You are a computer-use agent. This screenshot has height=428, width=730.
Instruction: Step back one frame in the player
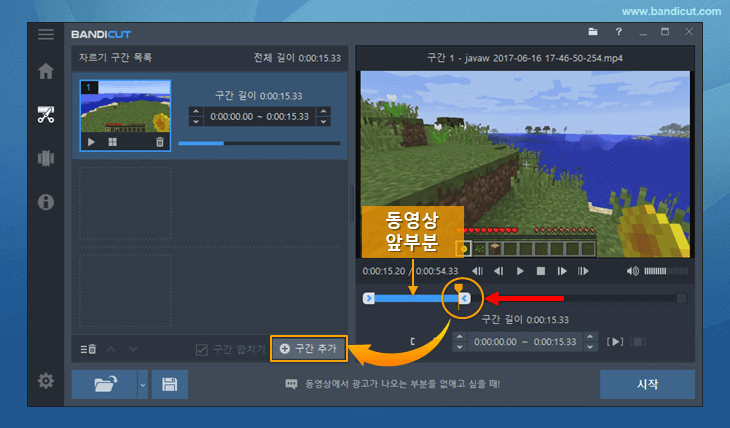pyautogui.click(x=499, y=271)
